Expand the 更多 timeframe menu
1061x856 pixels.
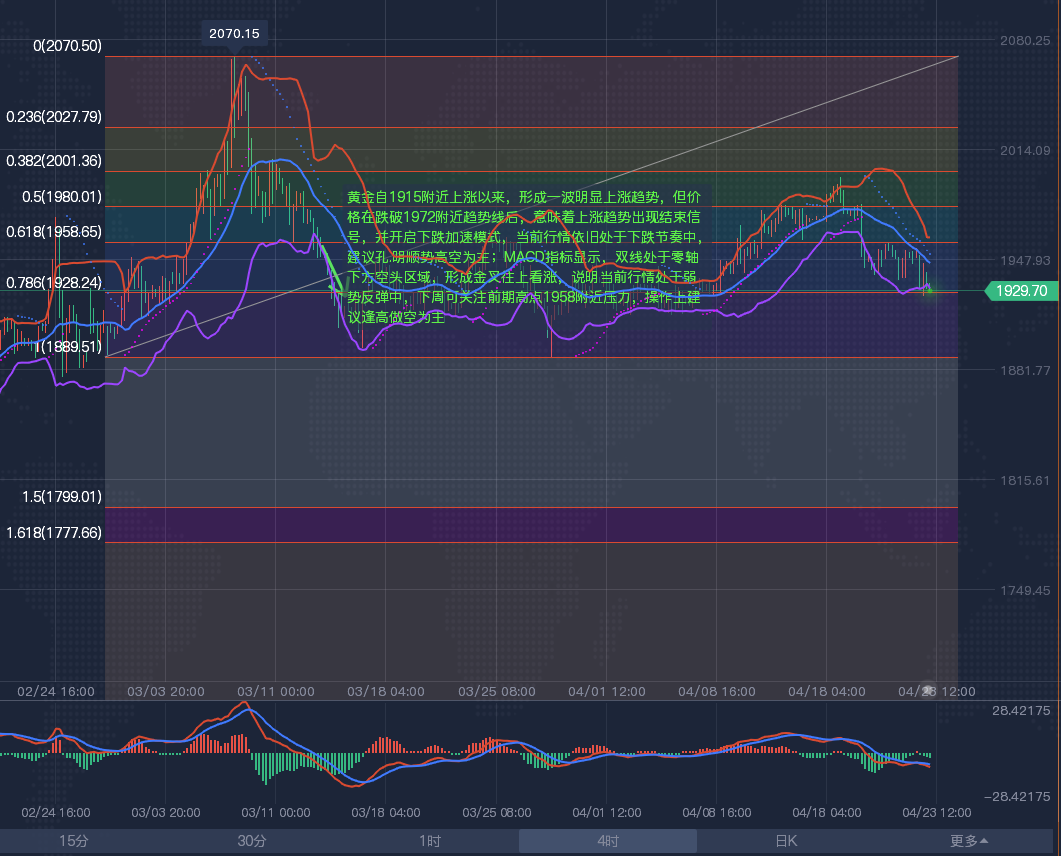click(x=969, y=841)
